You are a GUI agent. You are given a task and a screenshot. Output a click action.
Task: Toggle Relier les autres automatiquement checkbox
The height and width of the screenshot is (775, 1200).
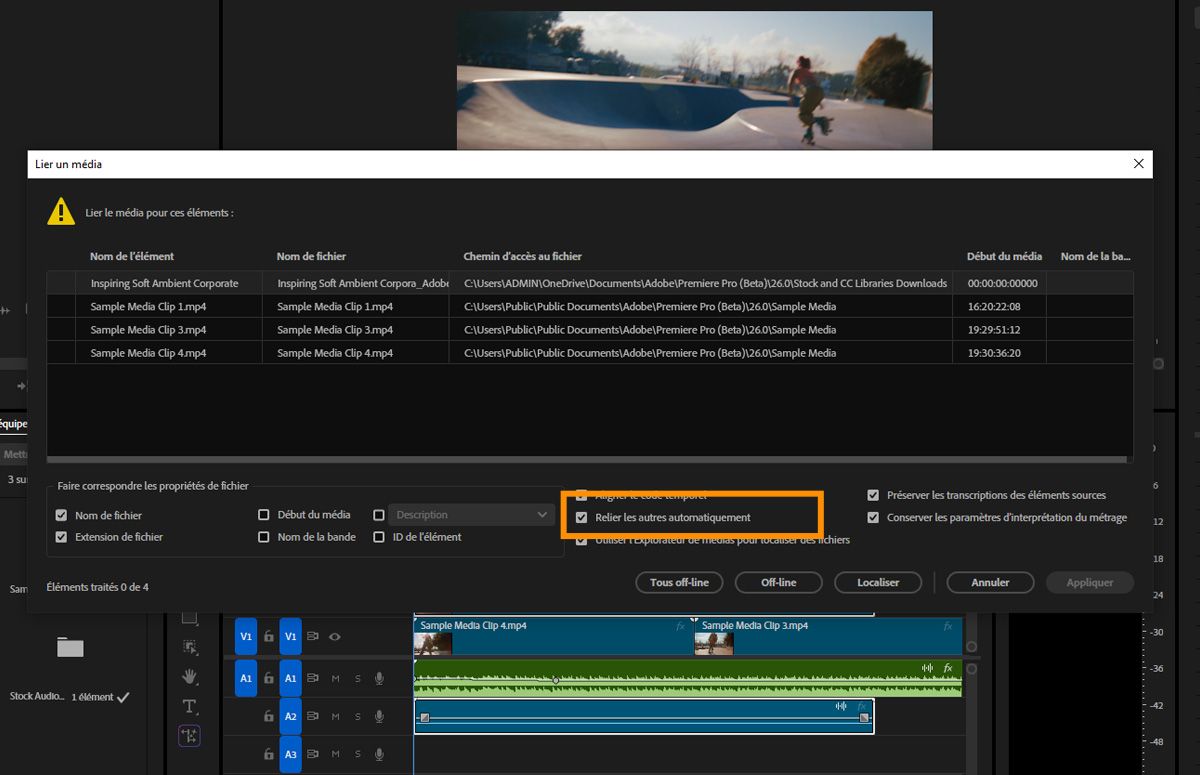582,518
